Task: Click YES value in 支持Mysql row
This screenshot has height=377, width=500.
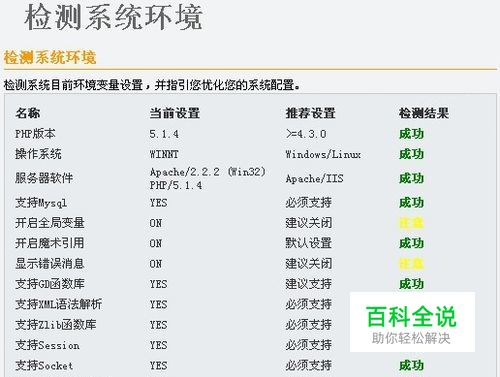Action: coord(158,203)
